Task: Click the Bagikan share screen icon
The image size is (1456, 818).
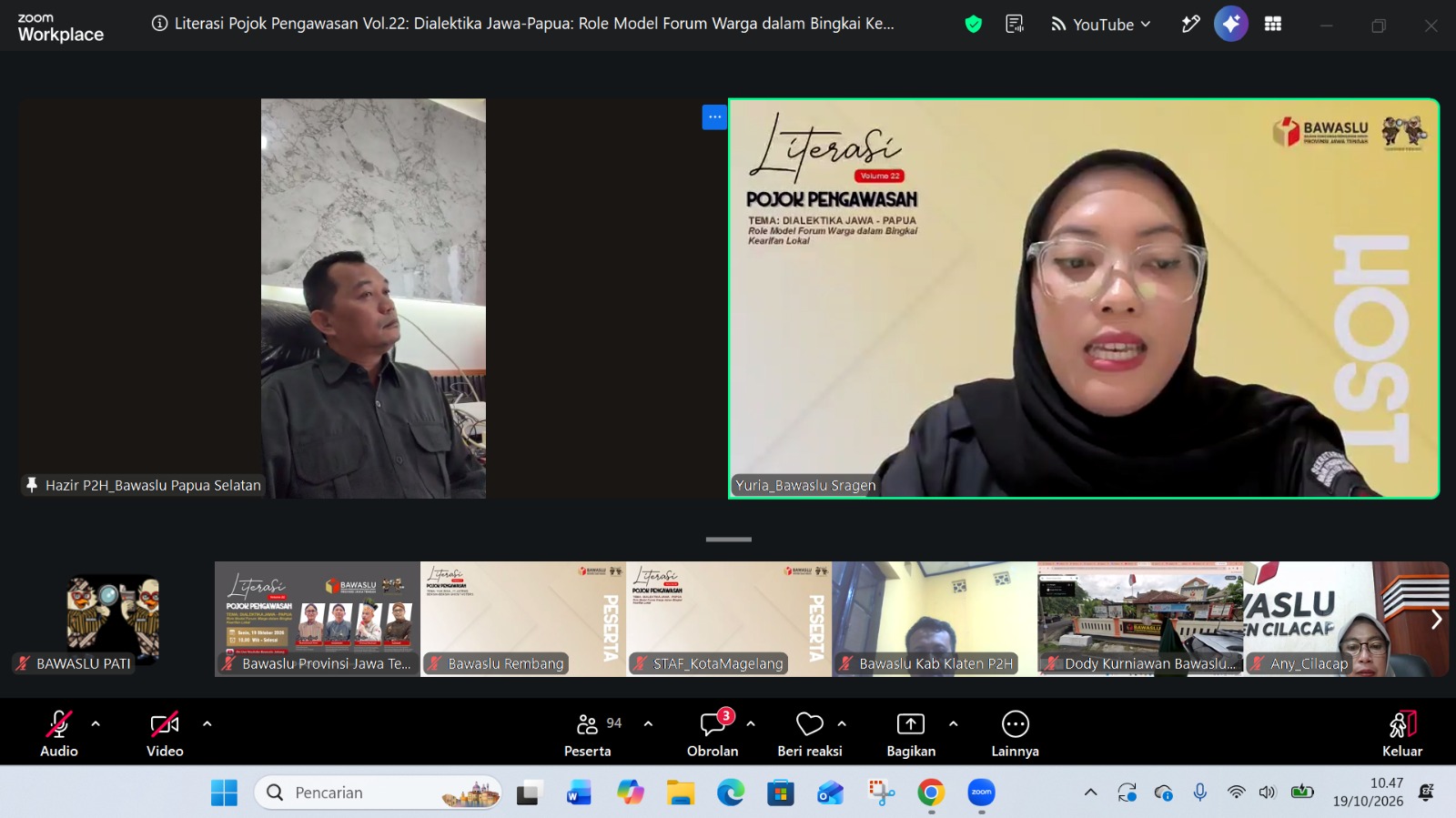Action: click(x=911, y=724)
